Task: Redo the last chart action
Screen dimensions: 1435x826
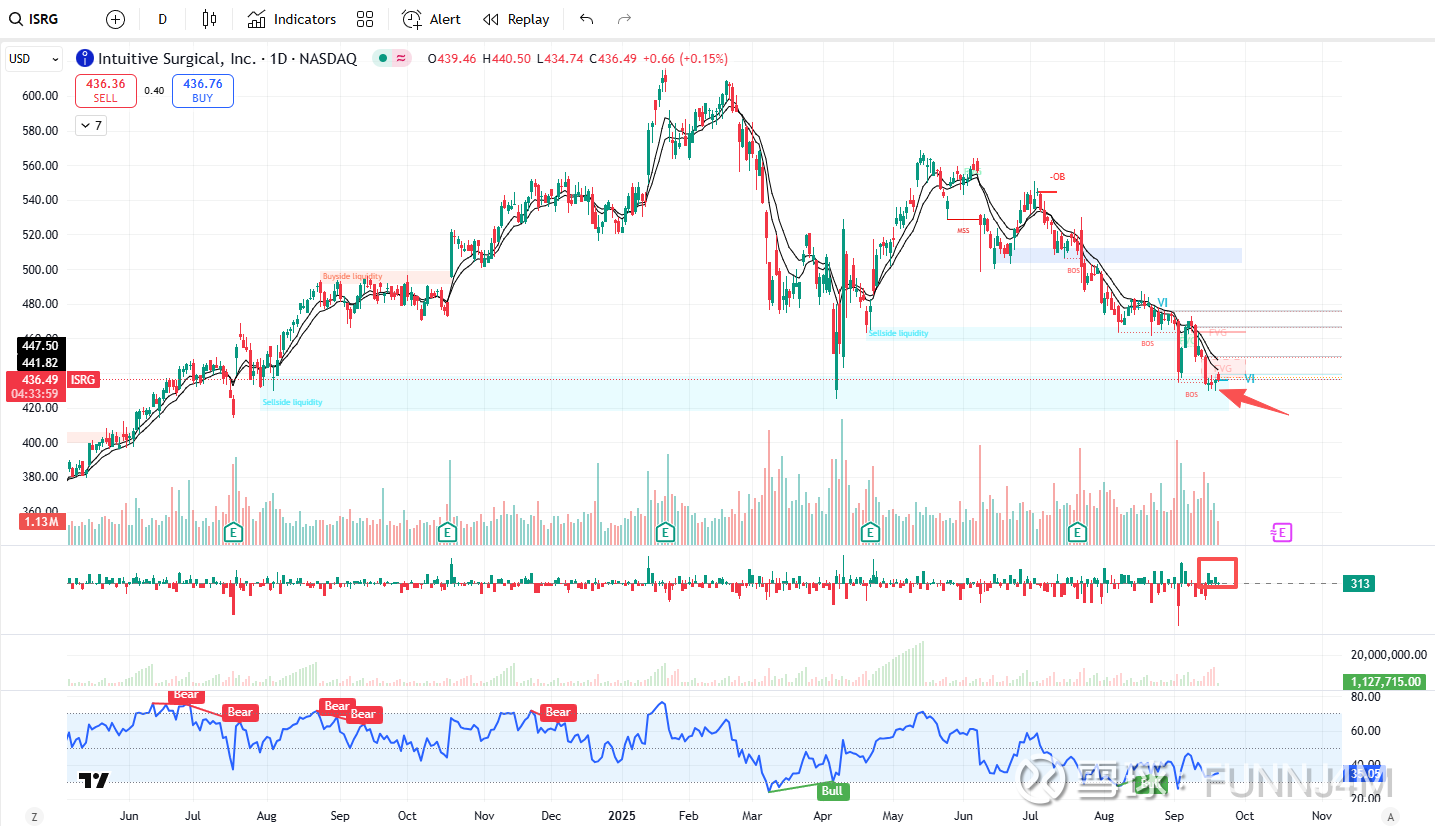Action: coord(624,19)
